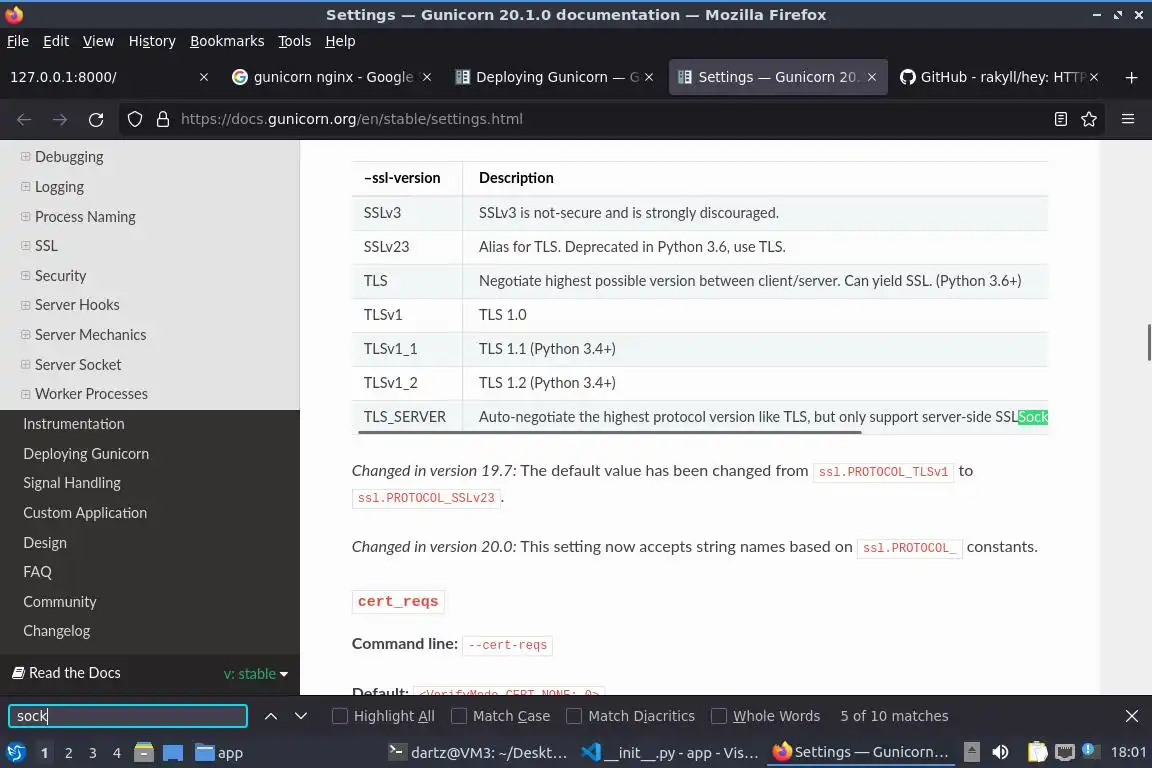Switch to Visual Studio Code in taskbar

point(669,753)
